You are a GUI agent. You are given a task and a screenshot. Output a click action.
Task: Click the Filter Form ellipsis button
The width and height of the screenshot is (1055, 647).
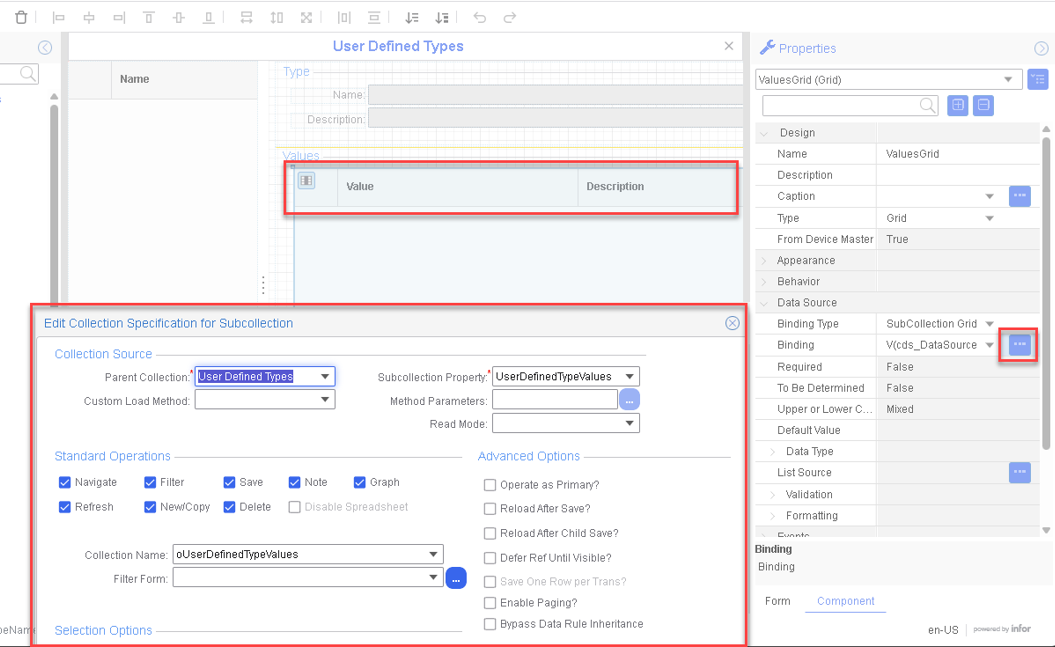(456, 578)
